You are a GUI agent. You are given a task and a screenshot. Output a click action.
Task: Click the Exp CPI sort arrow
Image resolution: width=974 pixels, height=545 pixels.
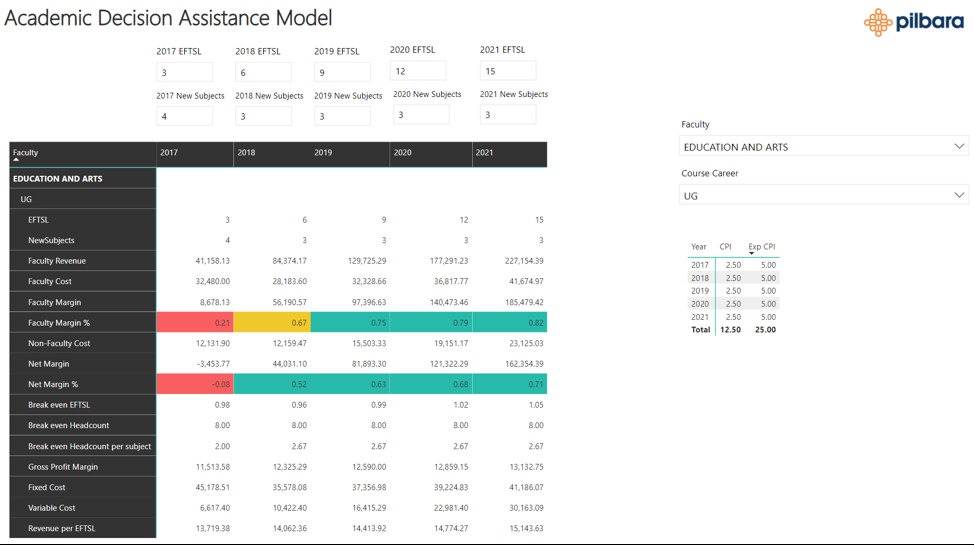(751, 254)
